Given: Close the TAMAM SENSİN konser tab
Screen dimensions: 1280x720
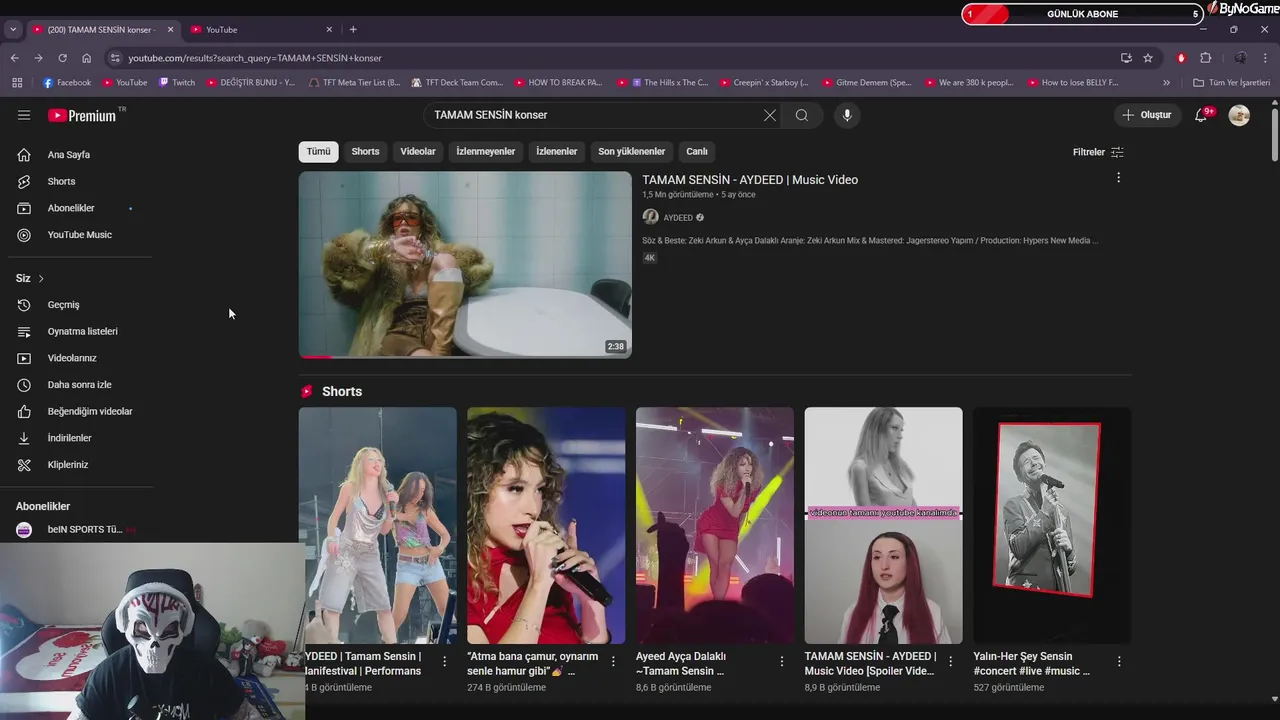Looking at the screenshot, I should tap(170, 30).
